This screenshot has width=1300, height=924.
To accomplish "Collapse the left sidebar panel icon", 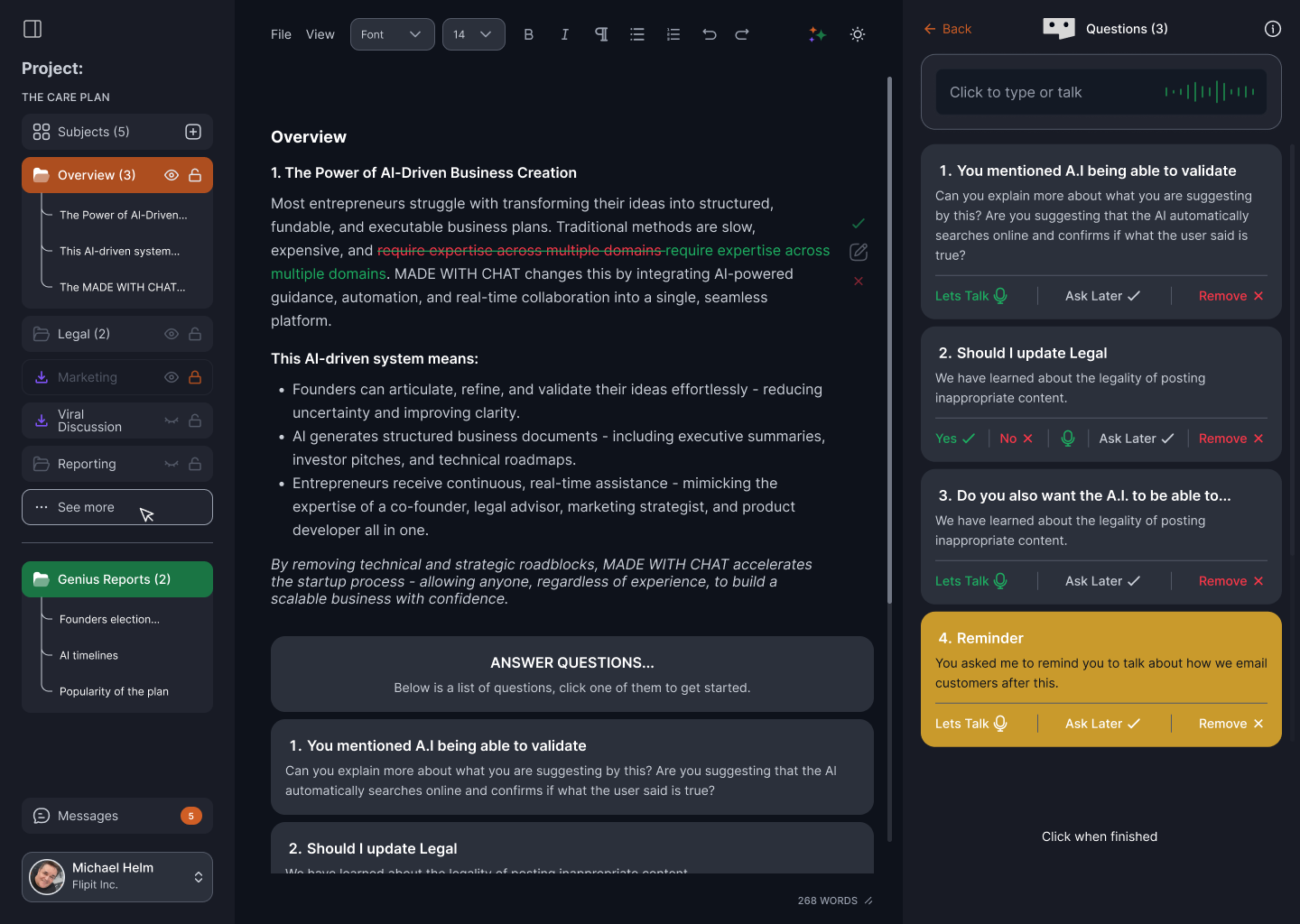I will pos(32,29).
